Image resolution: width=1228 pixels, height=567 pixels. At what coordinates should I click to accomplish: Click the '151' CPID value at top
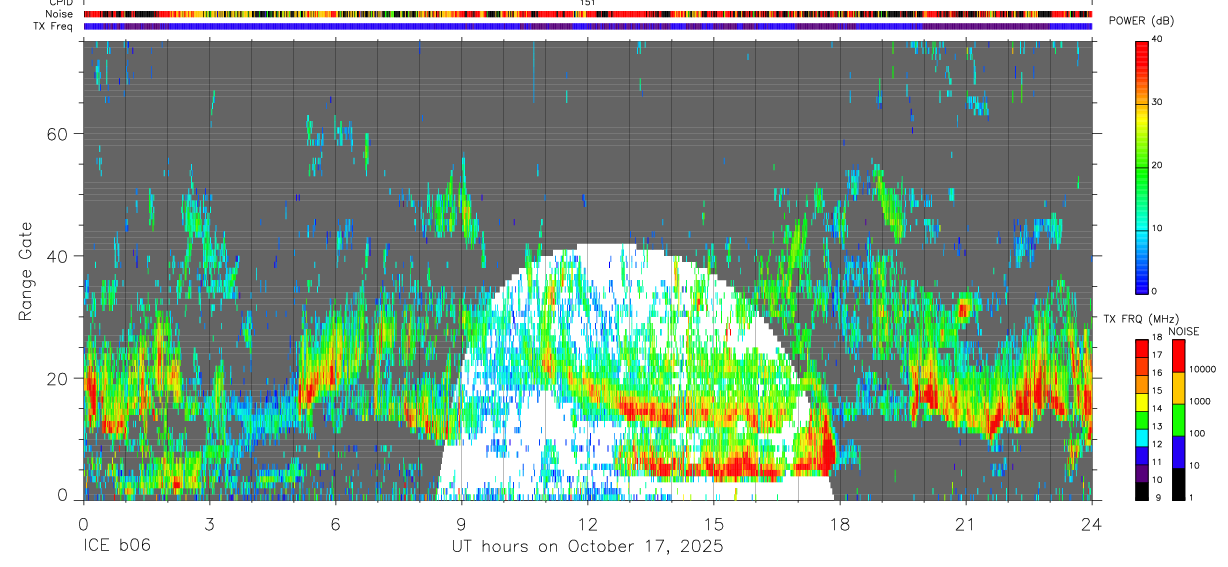coord(588,3)
